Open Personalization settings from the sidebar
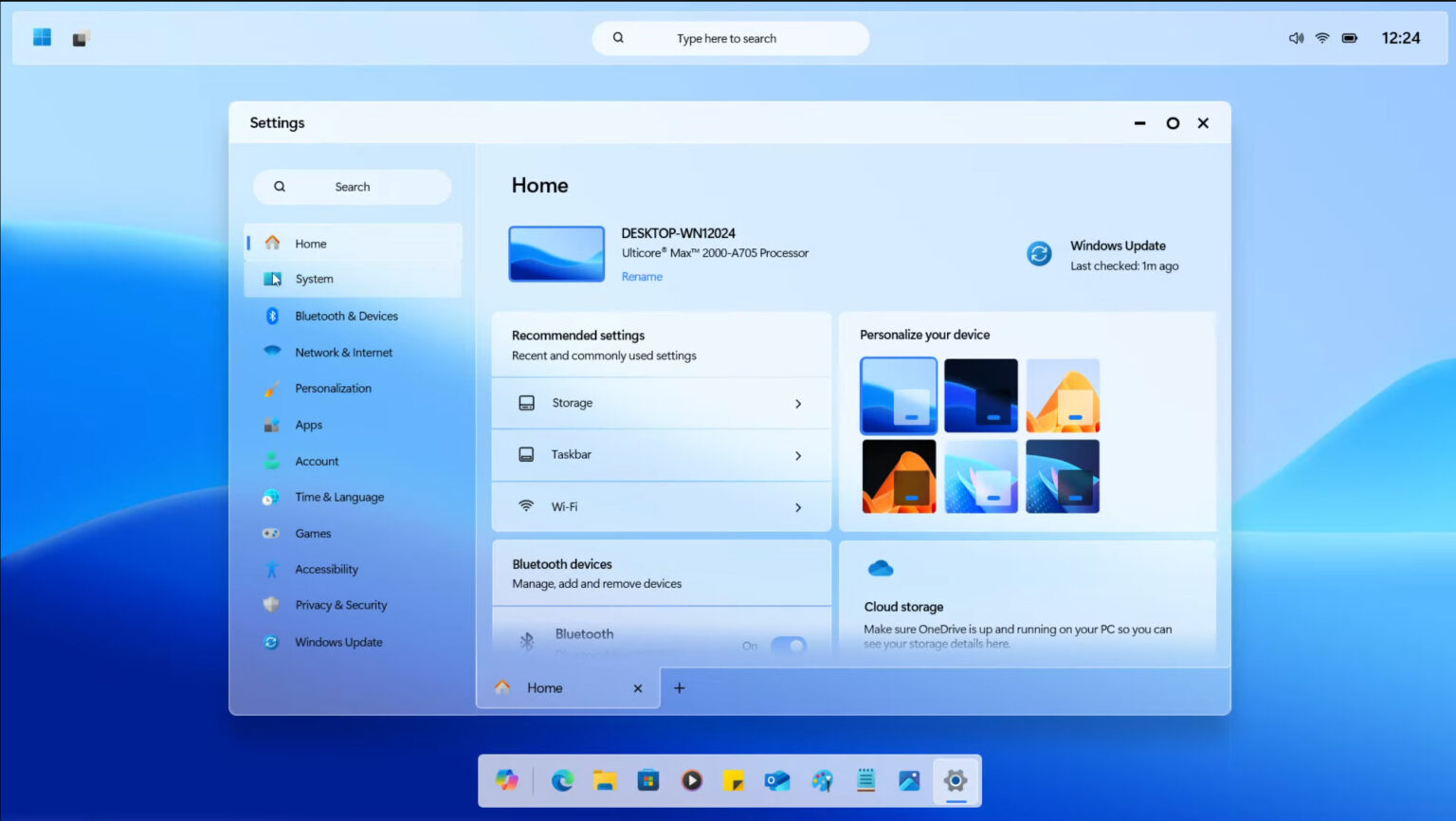The image size is (1456, 821). coord(334,388)
